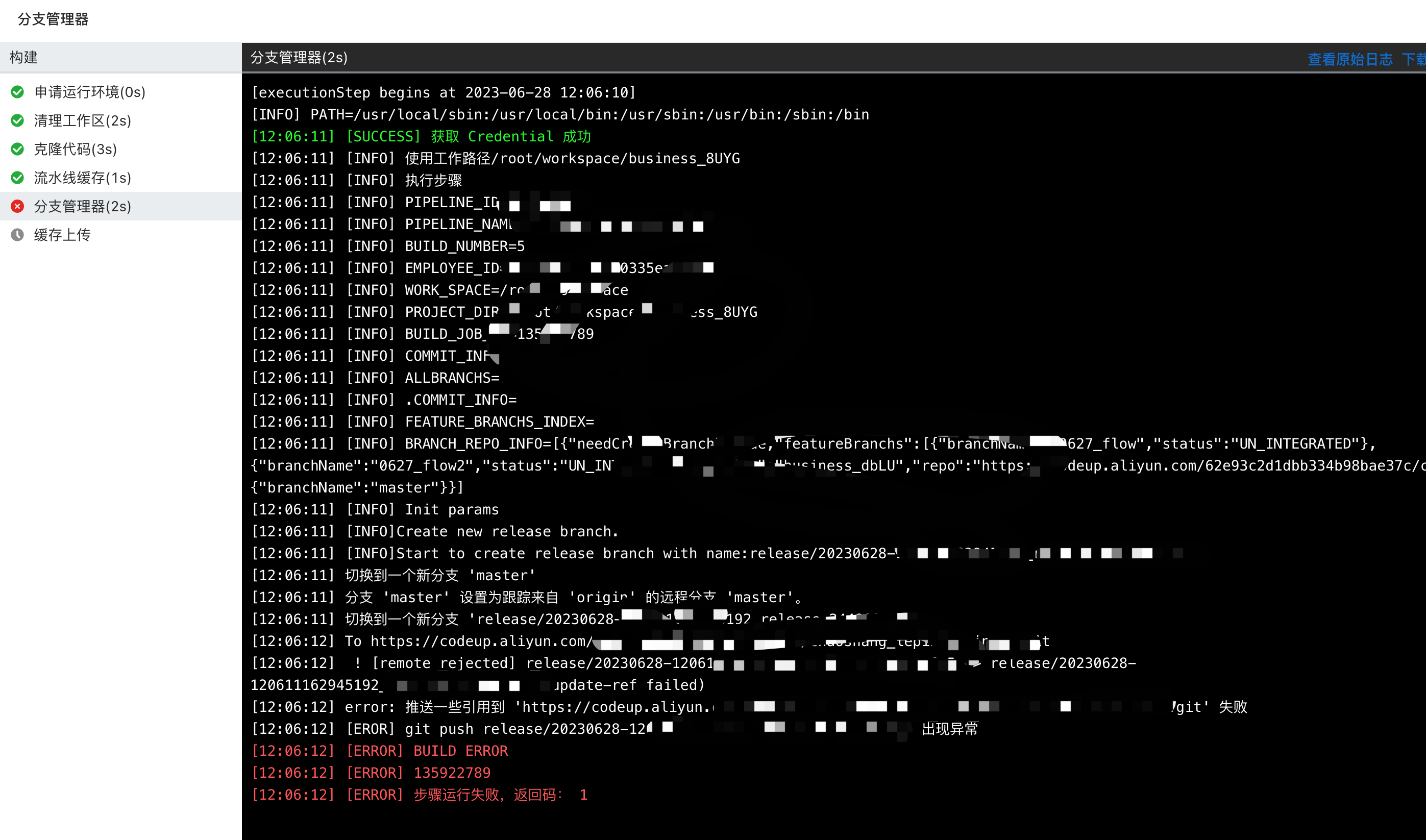Select the failed 分支管理器(2s) step

[83, 206]
